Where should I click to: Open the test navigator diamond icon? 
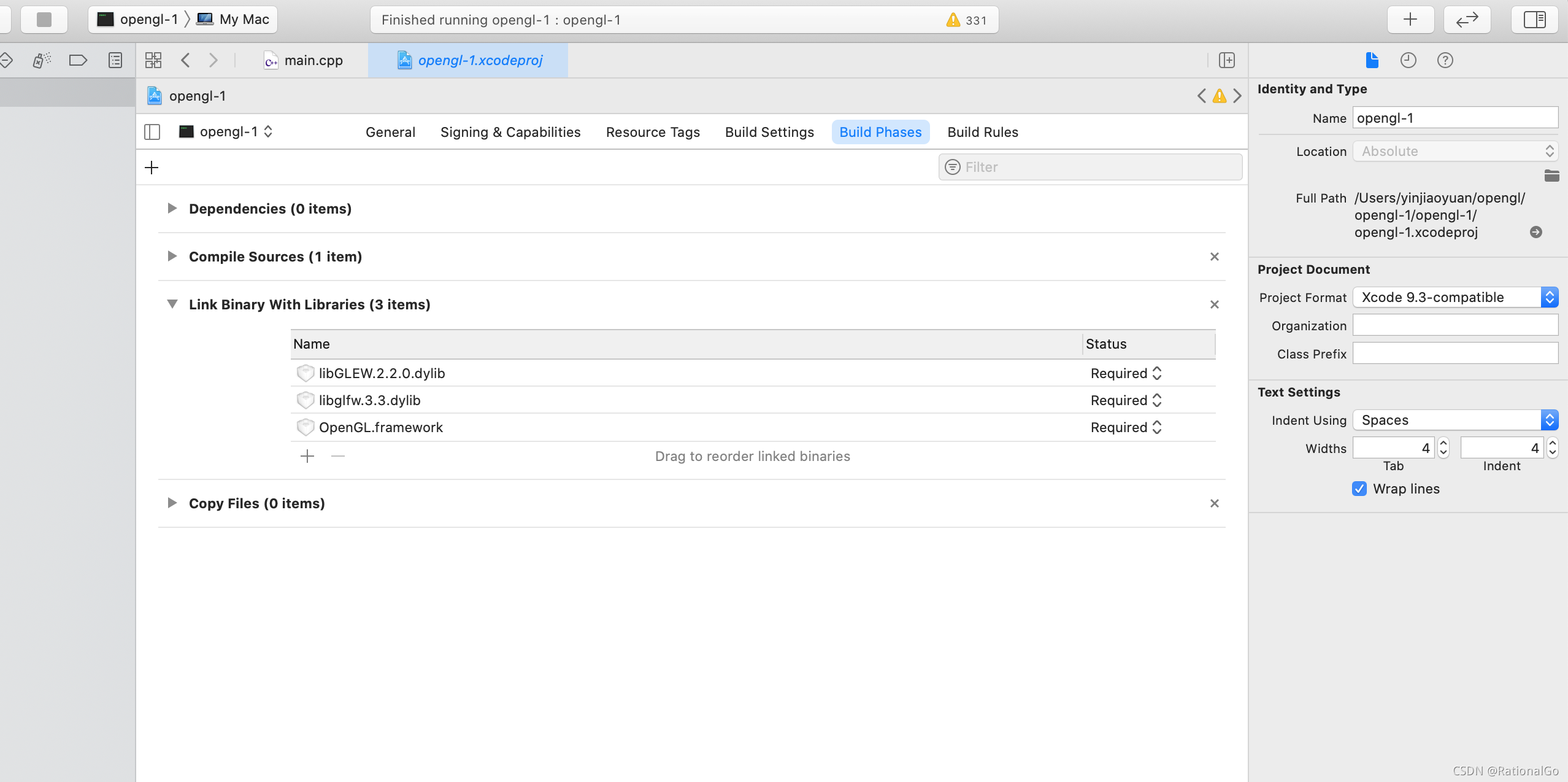tap(6, 60)
